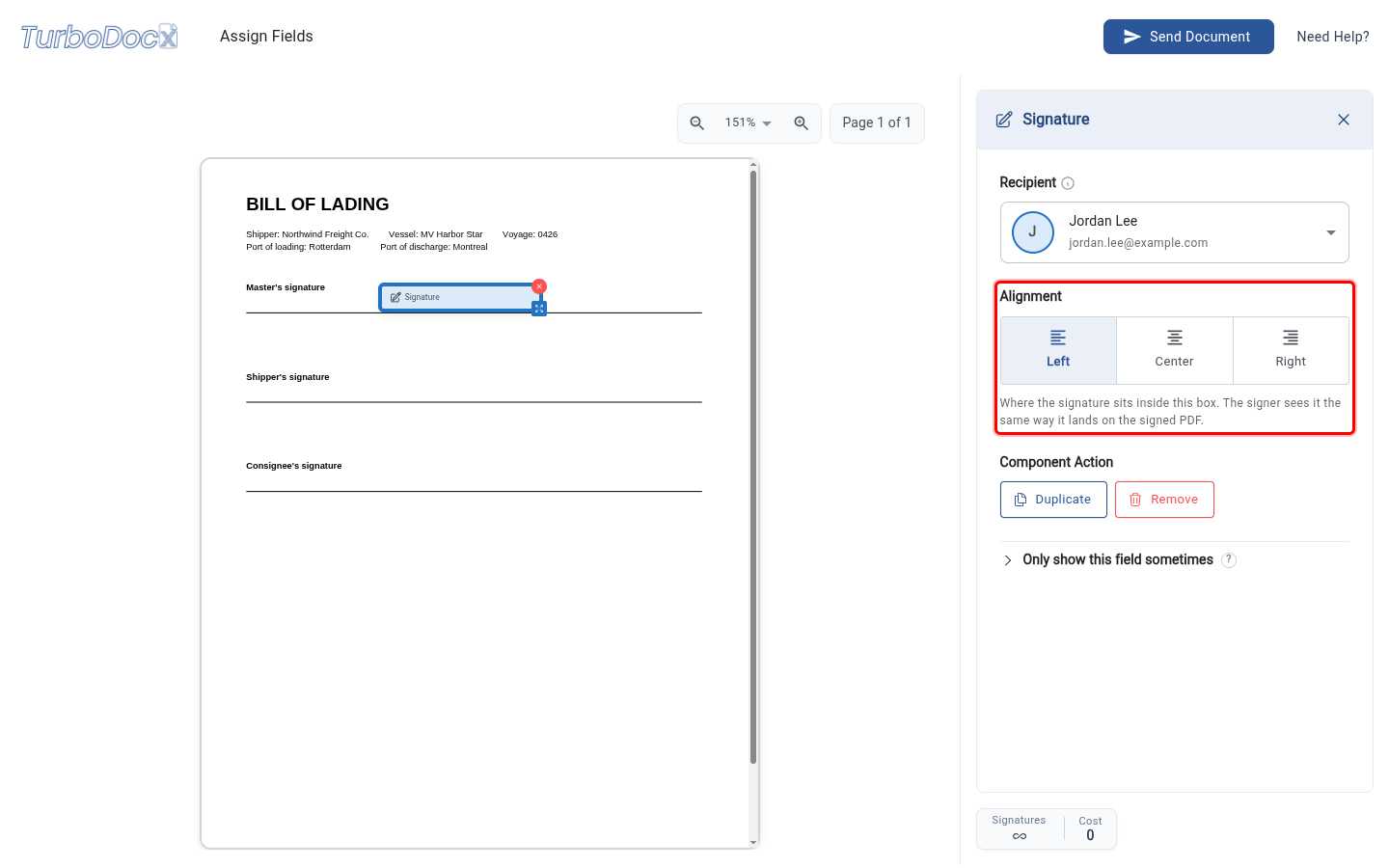Set signature alignment to Center

(x=1174, y=350)
